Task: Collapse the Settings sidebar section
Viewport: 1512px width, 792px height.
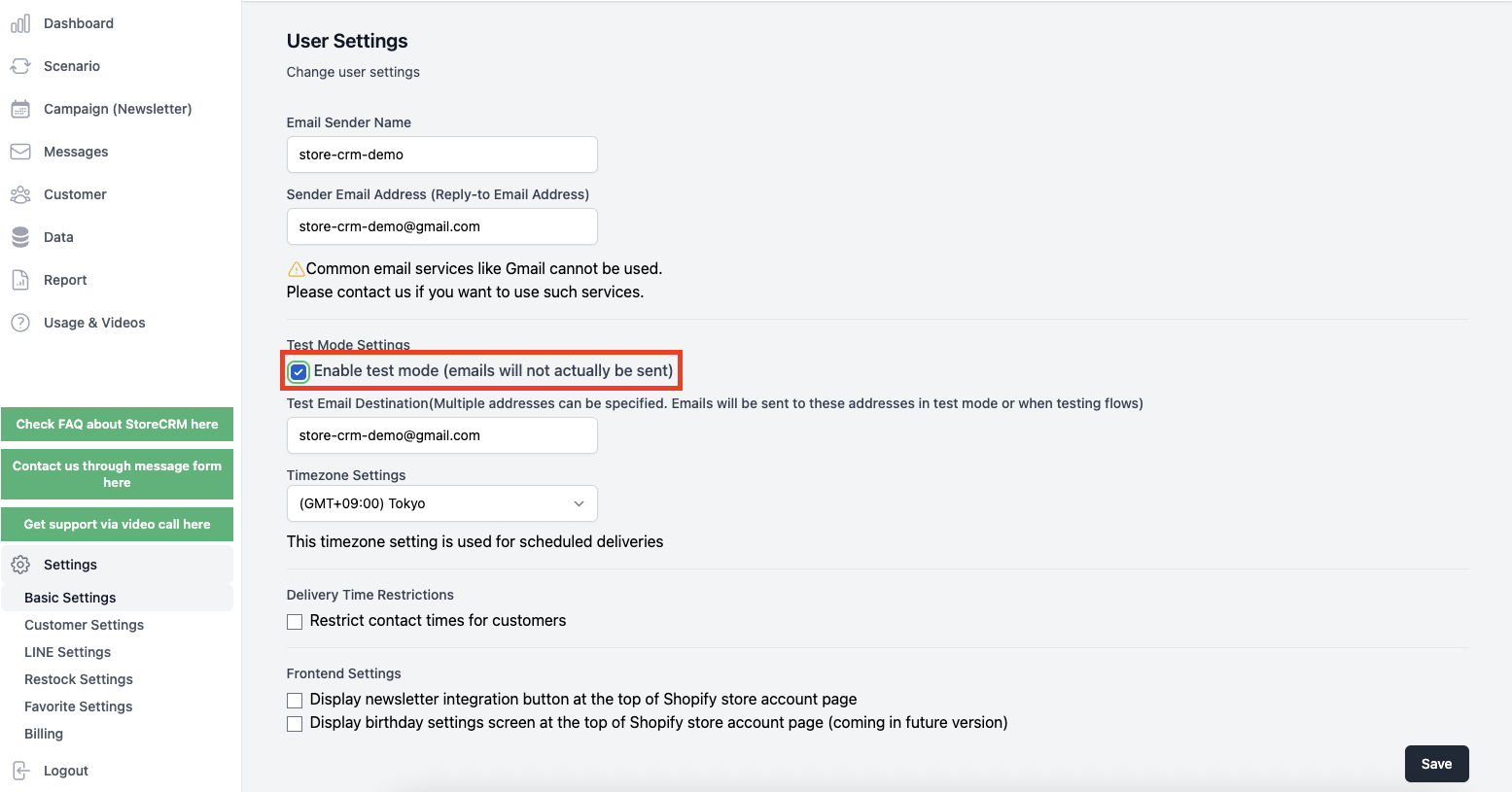Action: [x=117, y=565]
